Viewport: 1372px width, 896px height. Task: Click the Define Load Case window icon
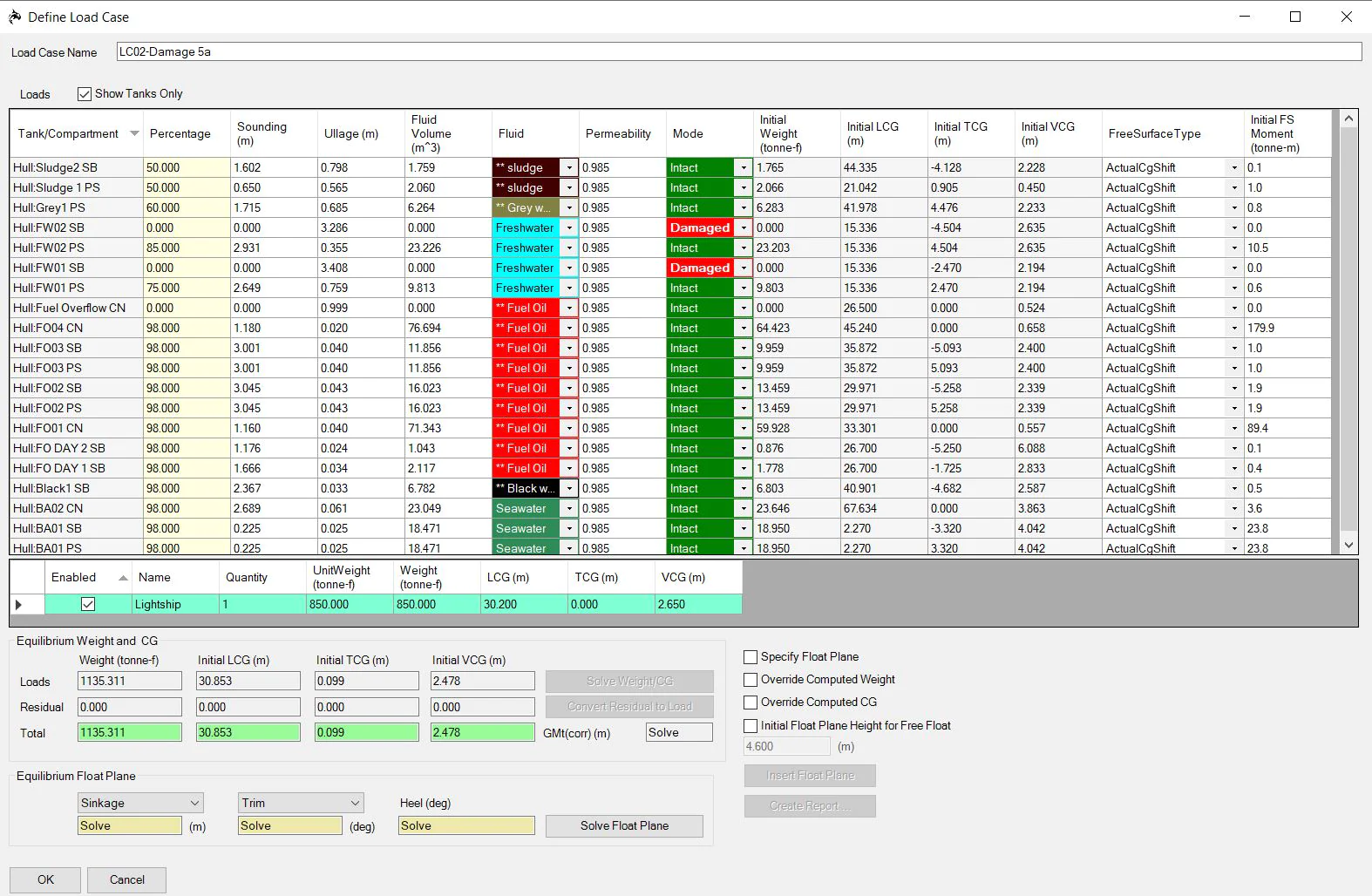tap(14, 17)
